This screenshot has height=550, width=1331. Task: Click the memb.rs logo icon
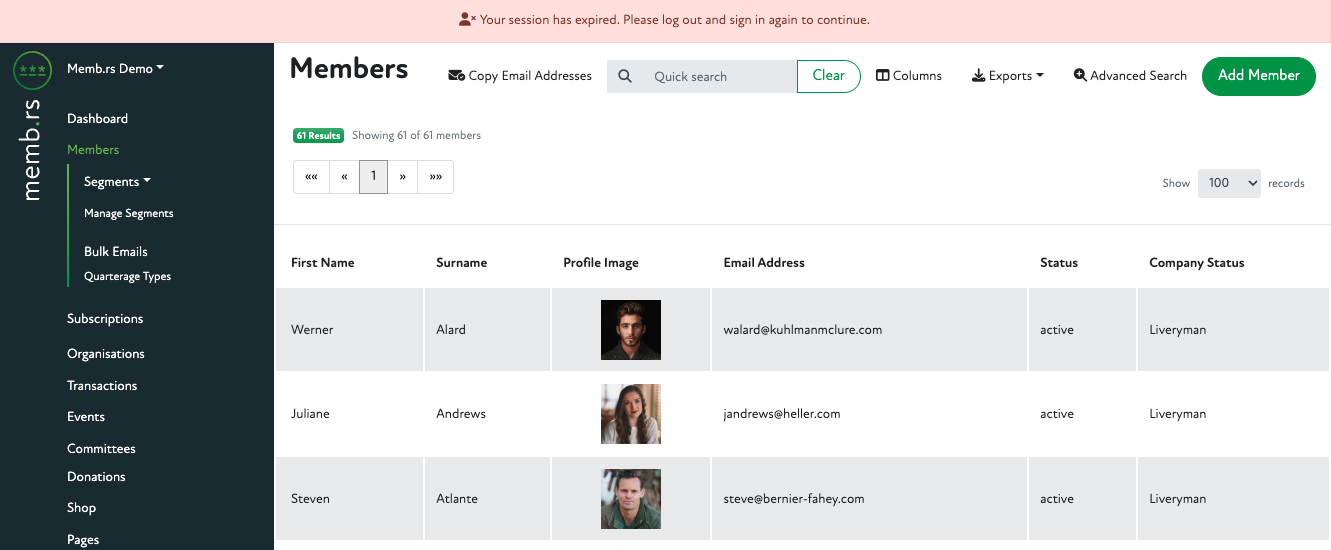32,70
